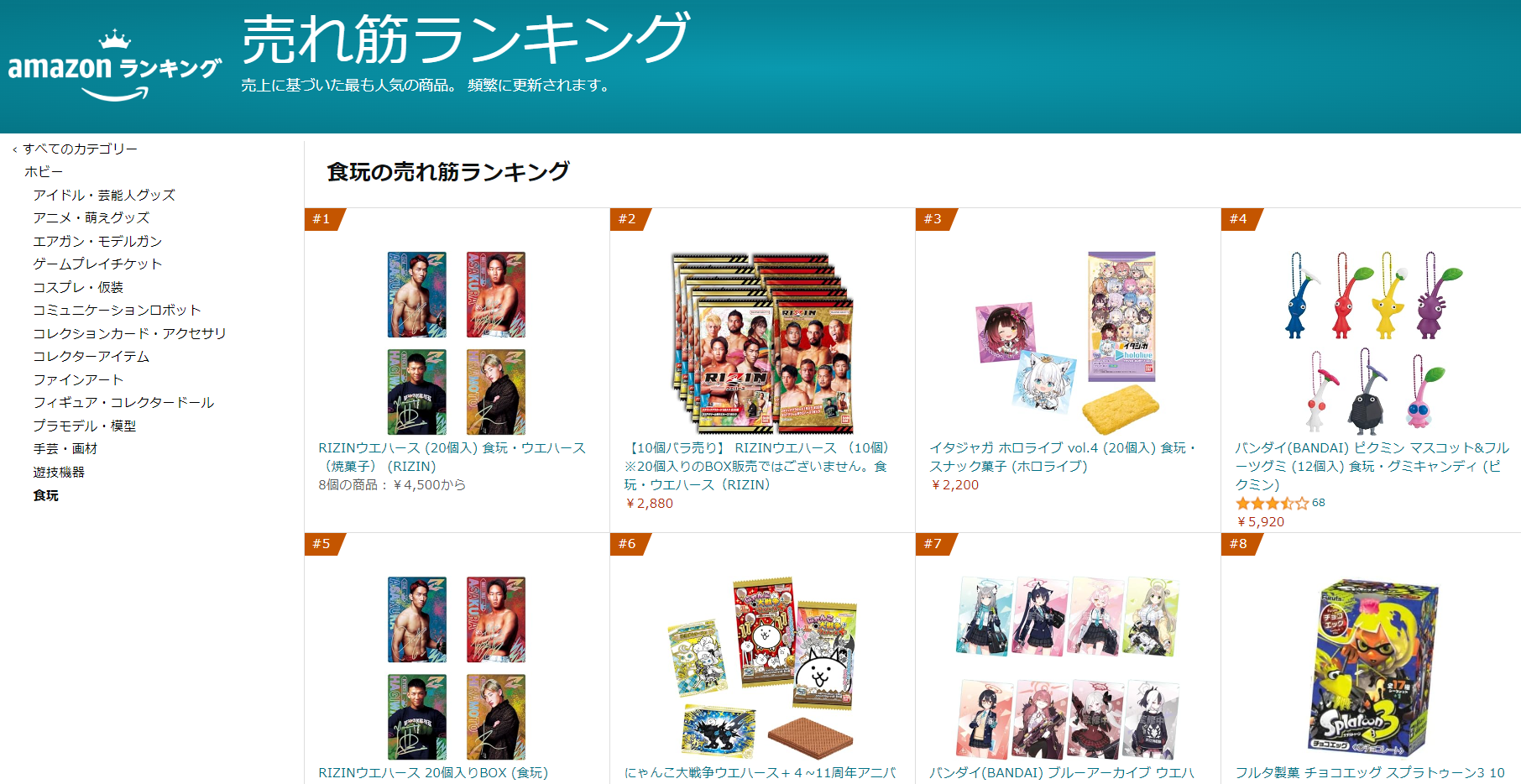Click the Amazon ランキング logo
Screen dimensions: 1521x784
115,65
